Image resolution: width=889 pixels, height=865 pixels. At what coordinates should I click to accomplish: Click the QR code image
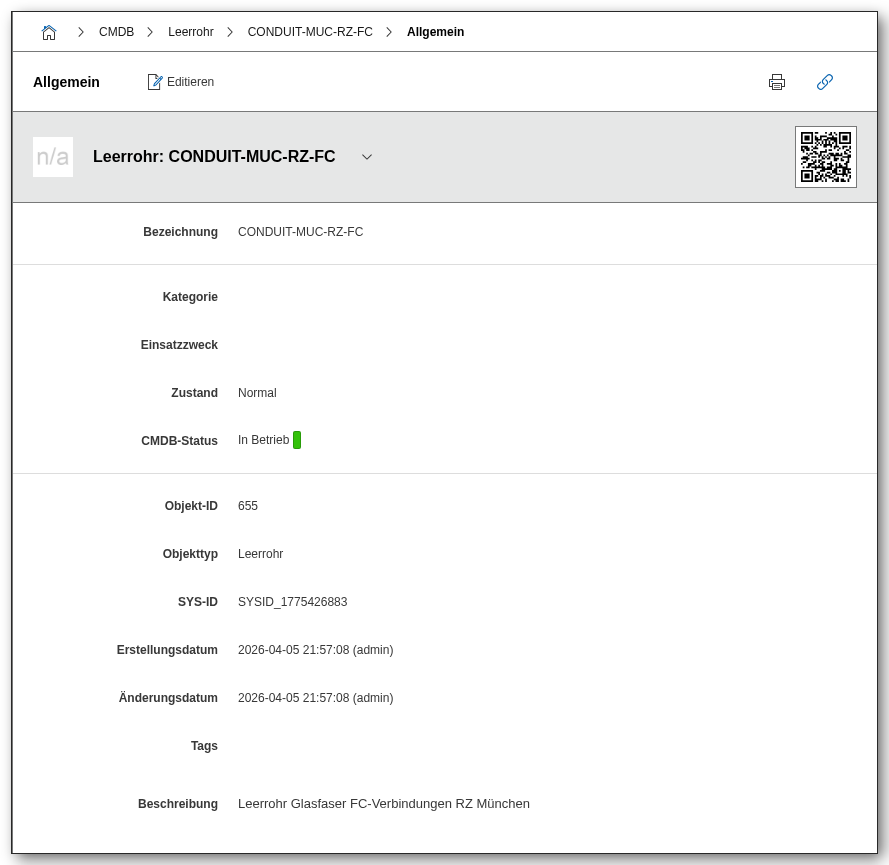pyautogui.click(x=826, y=157)
